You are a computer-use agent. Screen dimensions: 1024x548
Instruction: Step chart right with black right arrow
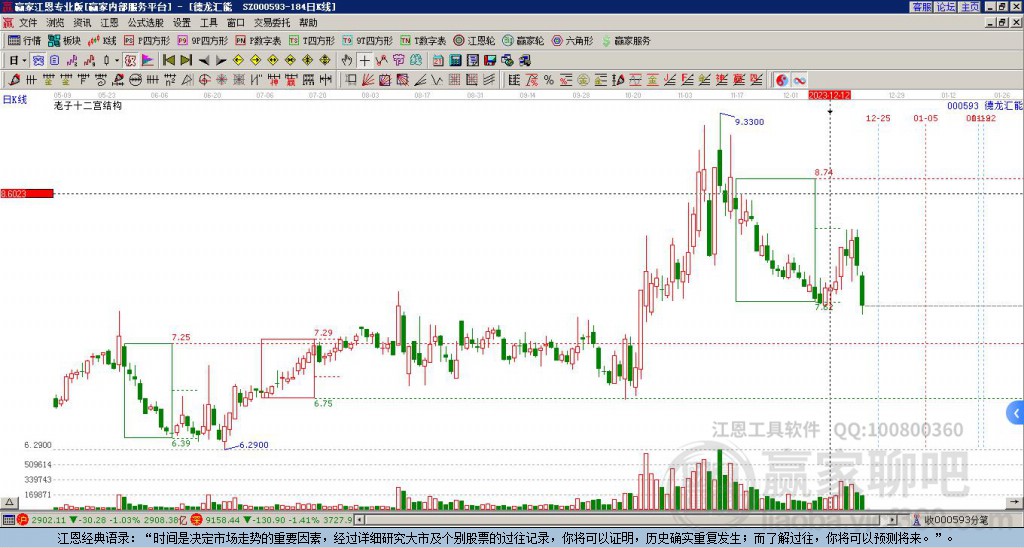coord(221,61)
